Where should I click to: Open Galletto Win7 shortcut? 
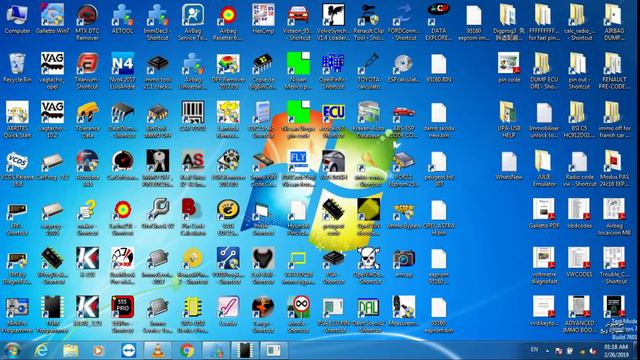52,20
